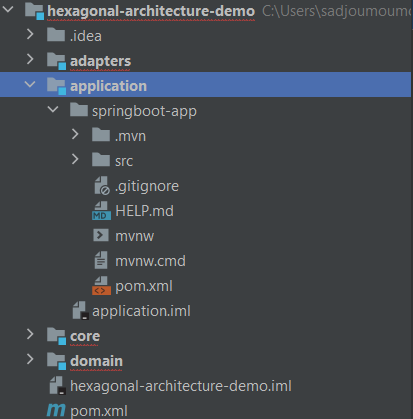Click the .gitignore file icon
Image resolution: width=413 pixels, height=419 pixels.
click(102, 186)
